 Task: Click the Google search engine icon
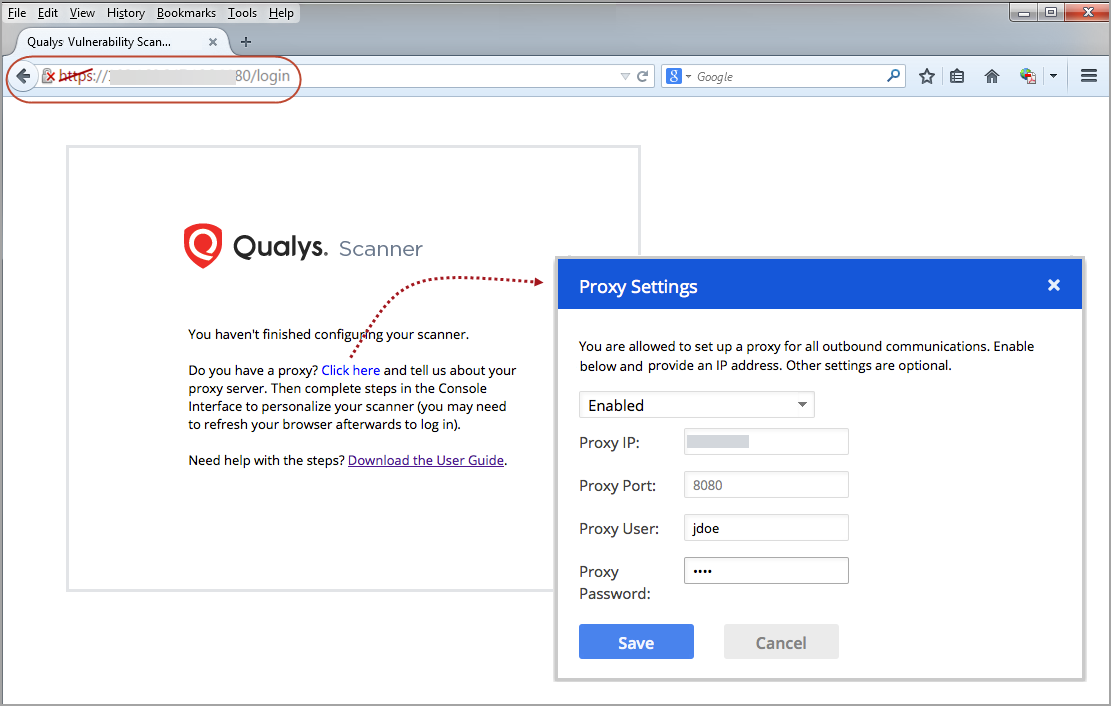(x=674, y=76)
